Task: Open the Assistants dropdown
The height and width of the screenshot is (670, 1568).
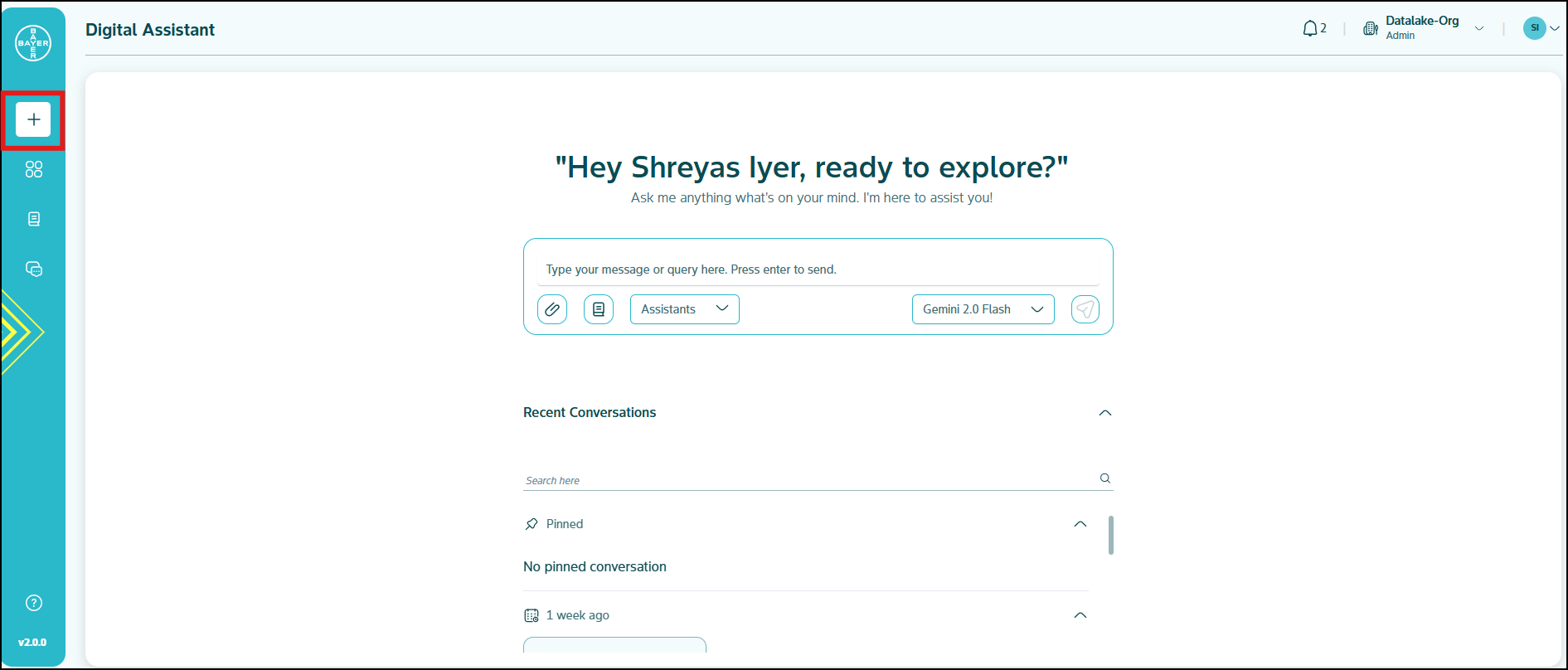Action: (684, 309)
